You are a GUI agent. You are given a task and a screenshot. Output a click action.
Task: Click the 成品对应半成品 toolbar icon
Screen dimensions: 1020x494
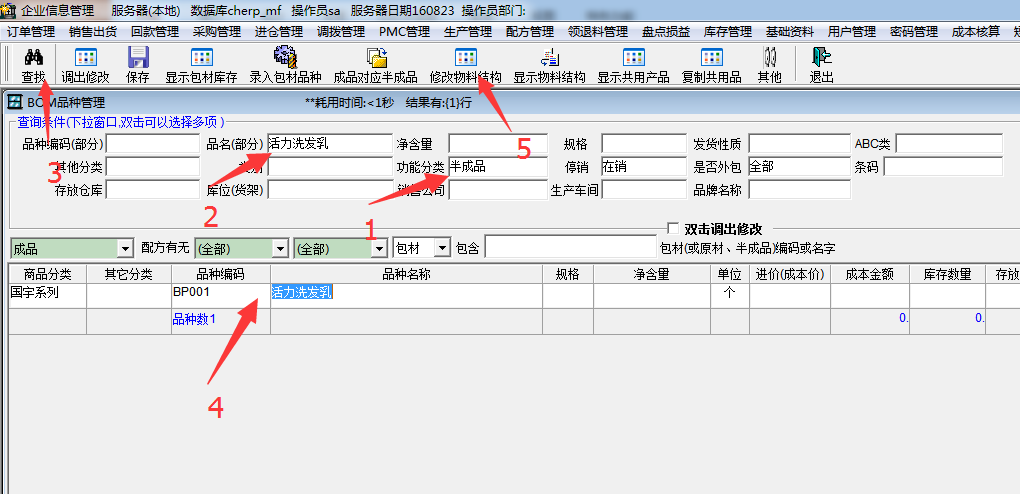point(375,57)
